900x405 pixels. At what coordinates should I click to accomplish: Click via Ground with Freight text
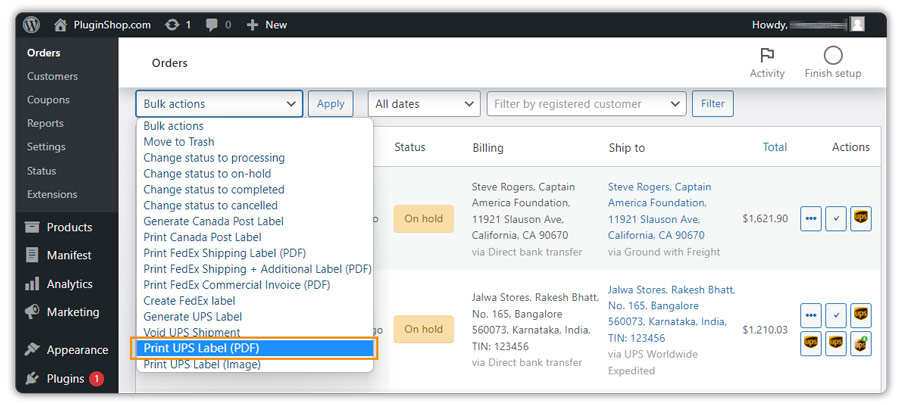tap(664, 252)
